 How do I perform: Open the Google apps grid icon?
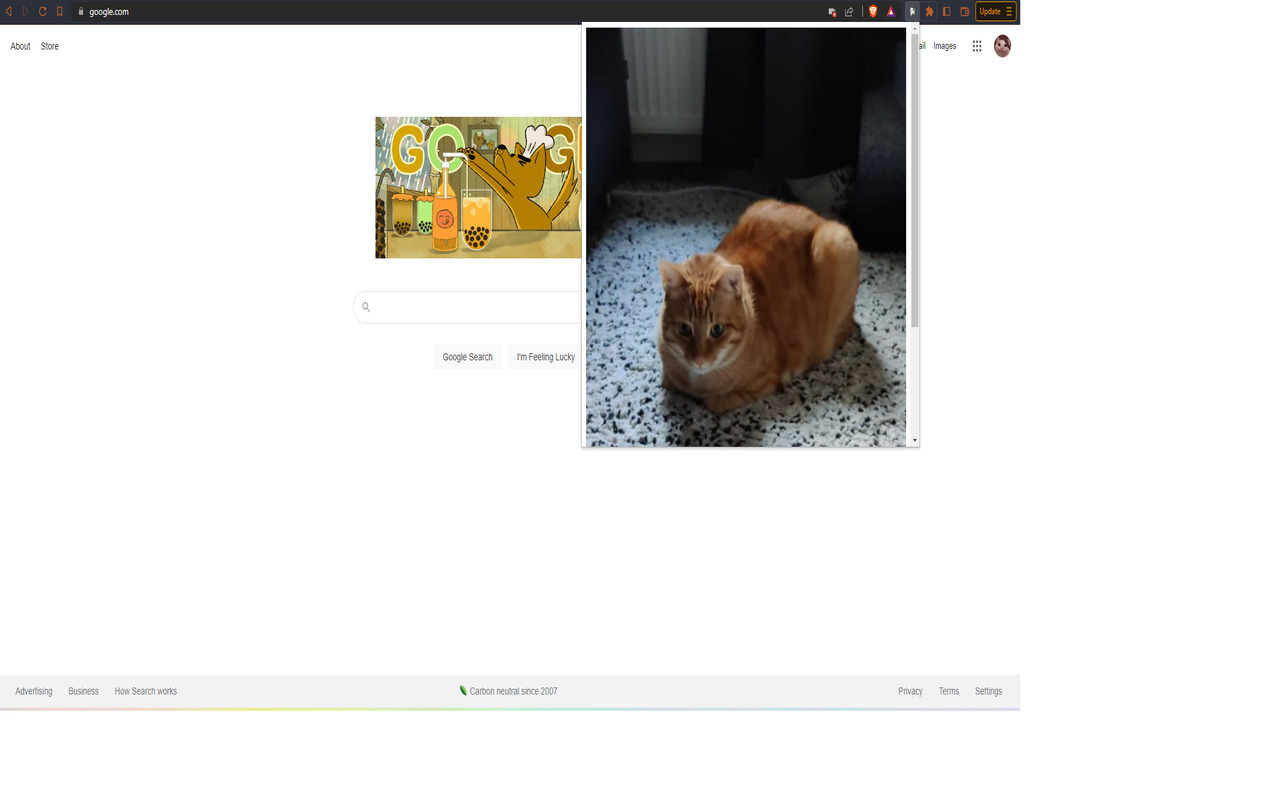tap(977, 45)
